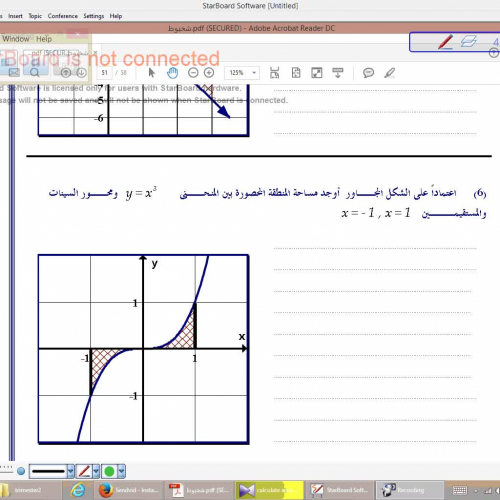The image size is (500, 500).
Task: Go to previous page with up arrow
Action: (x=66, y=73)
